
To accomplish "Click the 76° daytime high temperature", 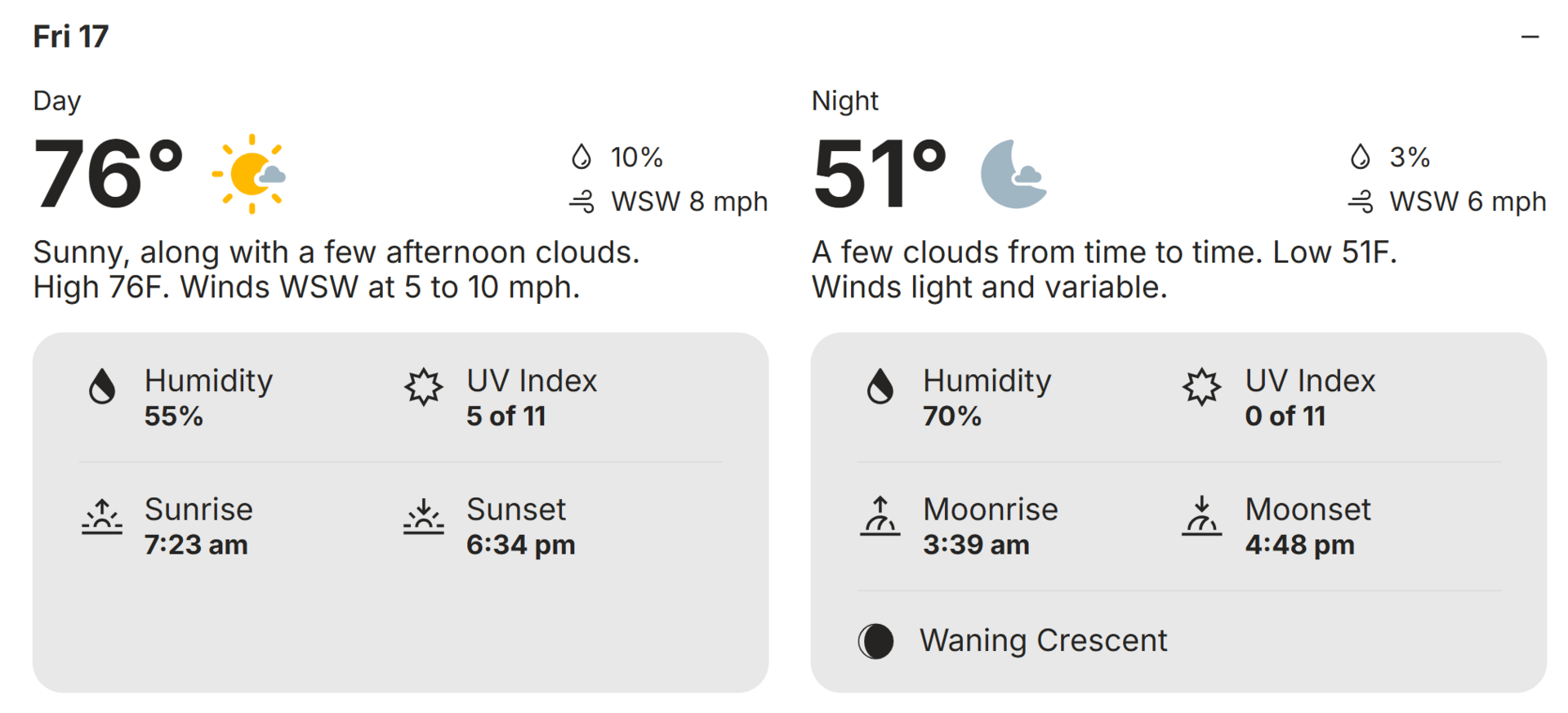I will 108,174.
